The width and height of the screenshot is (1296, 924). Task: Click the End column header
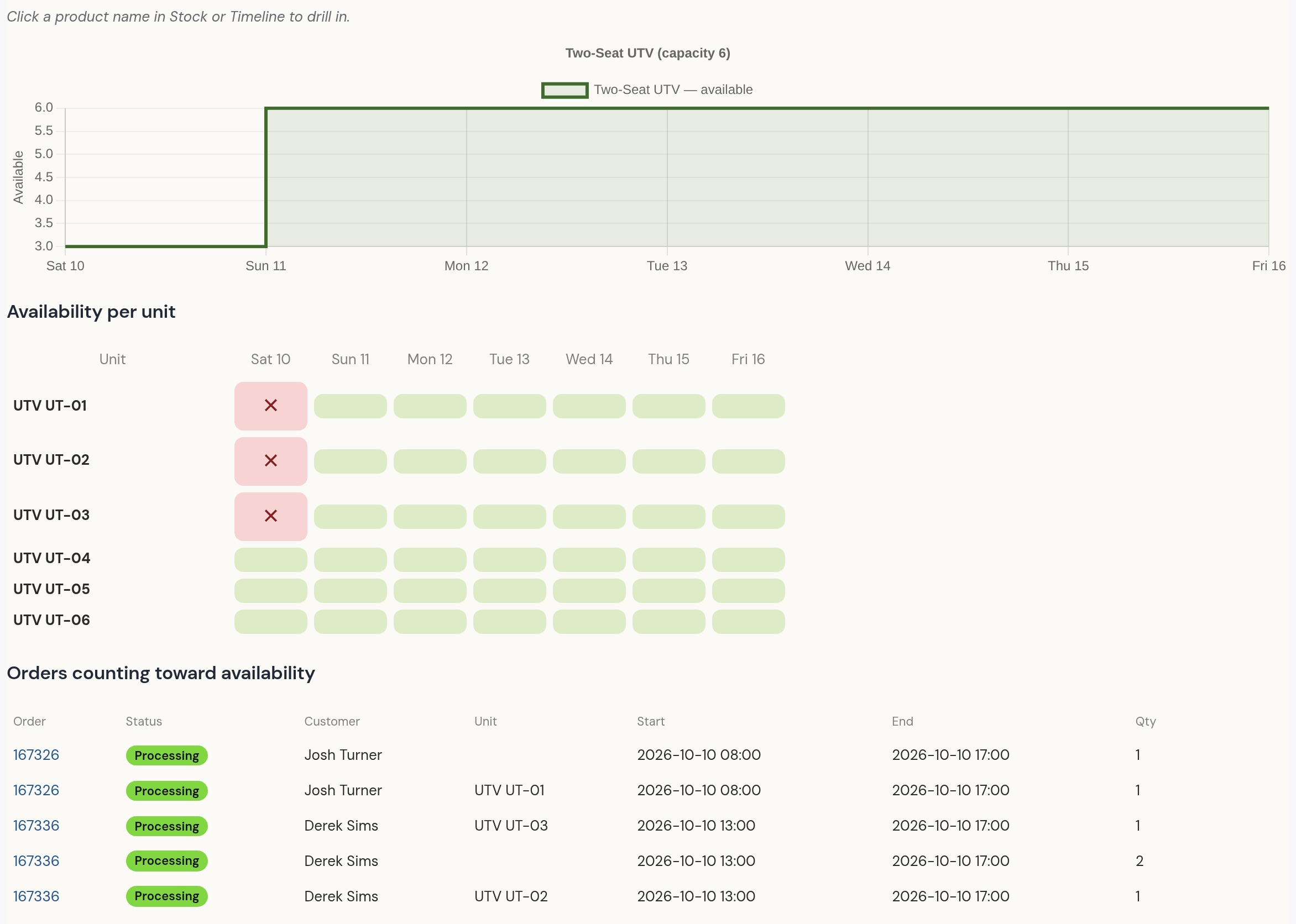coord(902,721)
